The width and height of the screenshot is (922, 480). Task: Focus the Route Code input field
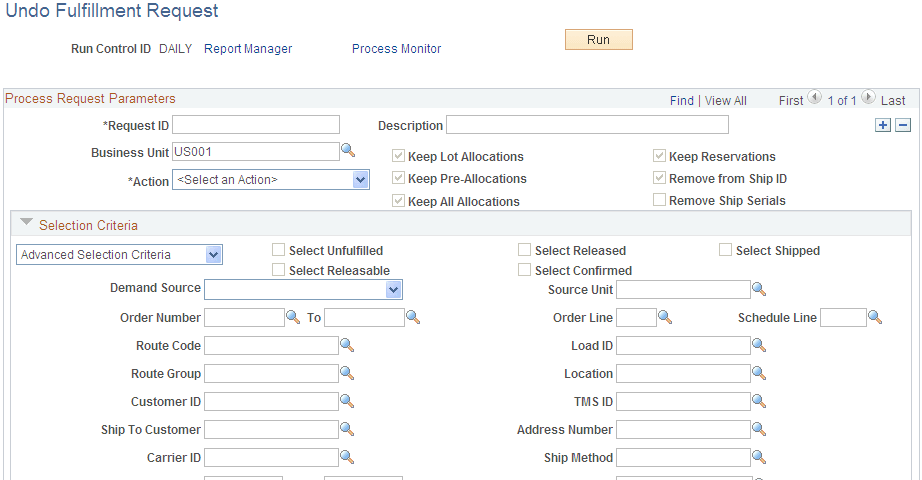pos(272,346)
